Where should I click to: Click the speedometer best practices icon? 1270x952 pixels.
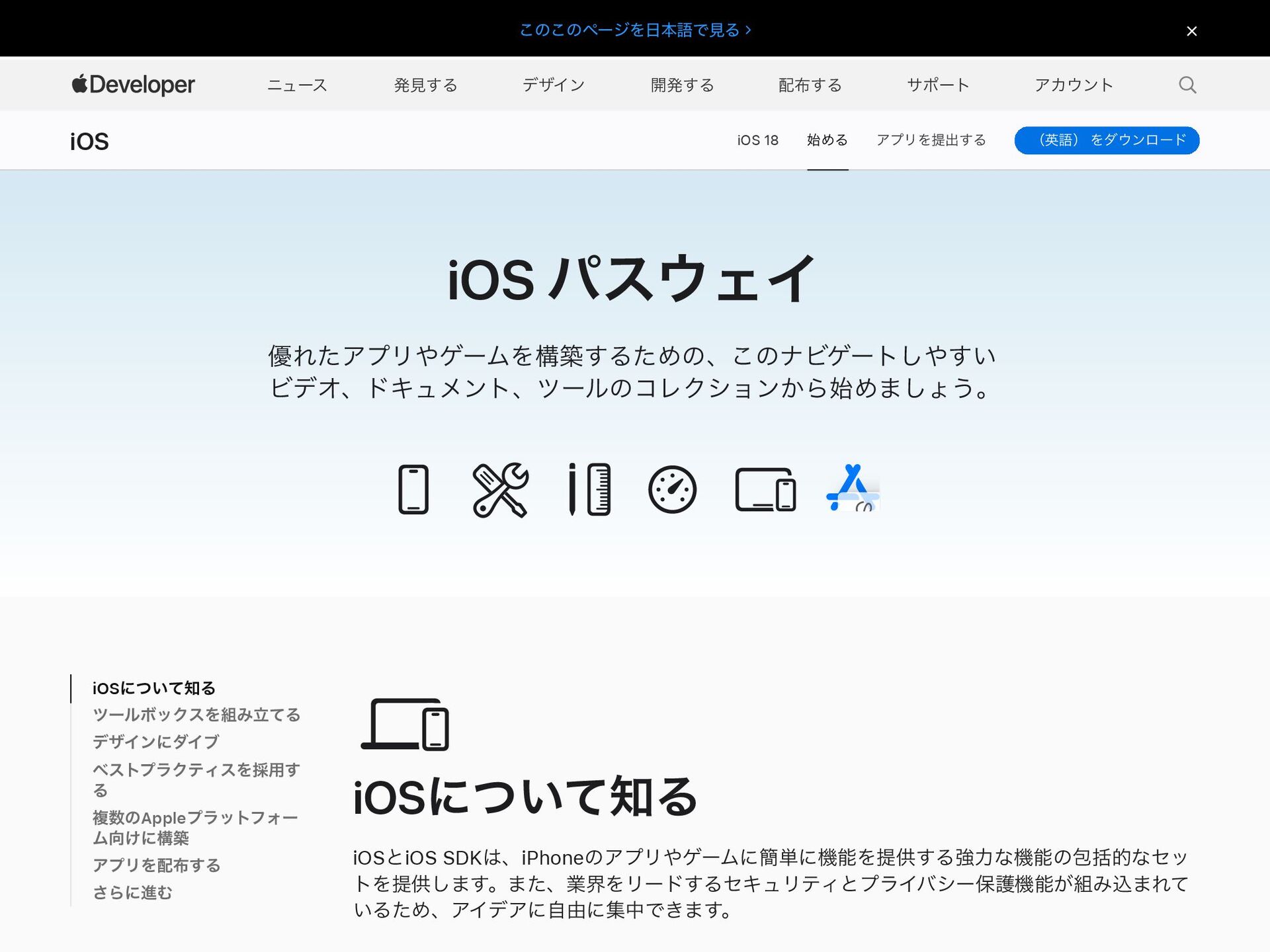click(672, 490)
